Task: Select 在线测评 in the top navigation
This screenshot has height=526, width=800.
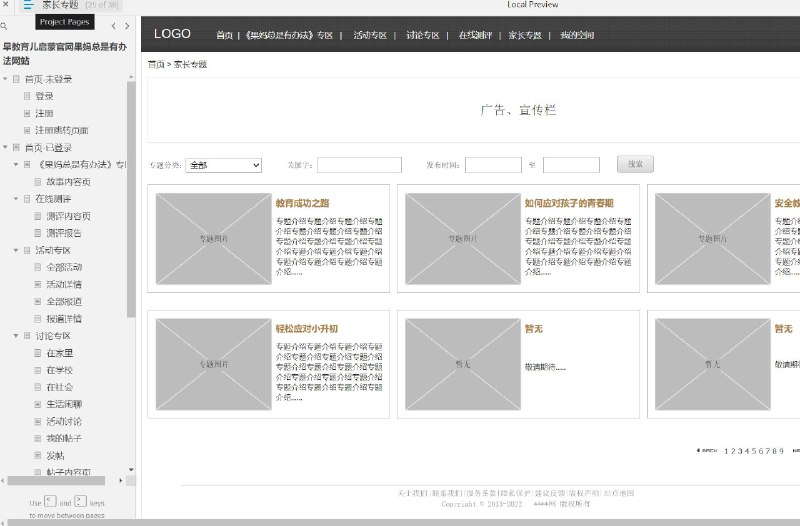Action: 475,35
